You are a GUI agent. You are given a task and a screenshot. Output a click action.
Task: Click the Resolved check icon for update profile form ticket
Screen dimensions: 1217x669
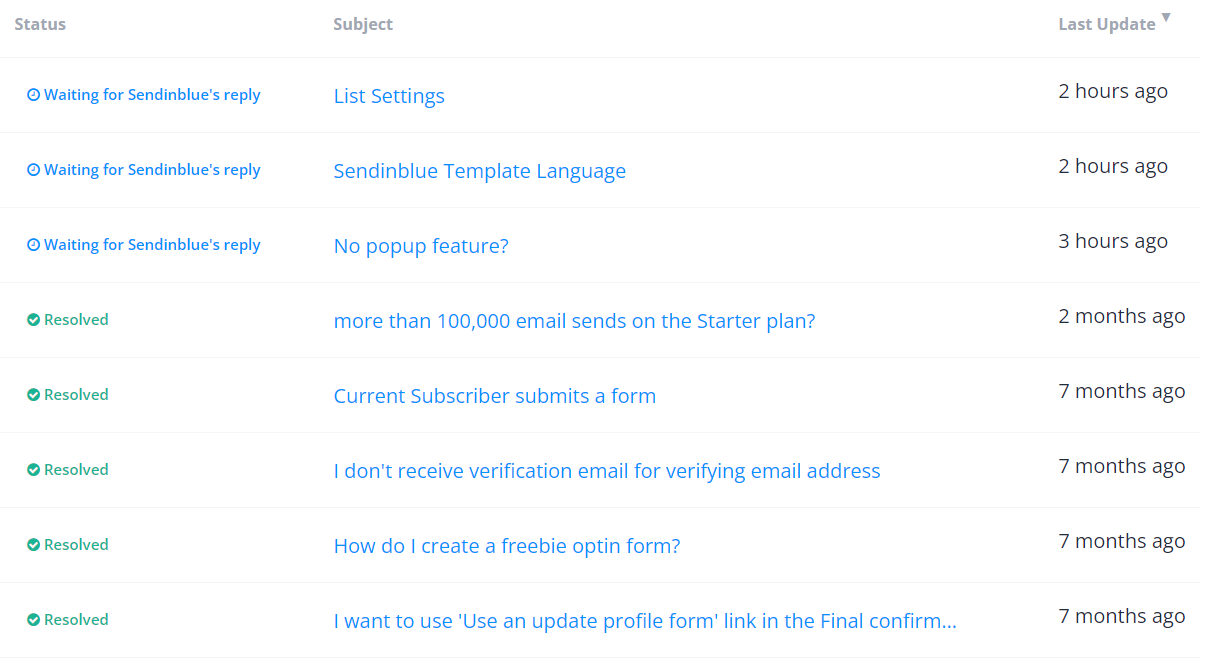pos(33,620)
